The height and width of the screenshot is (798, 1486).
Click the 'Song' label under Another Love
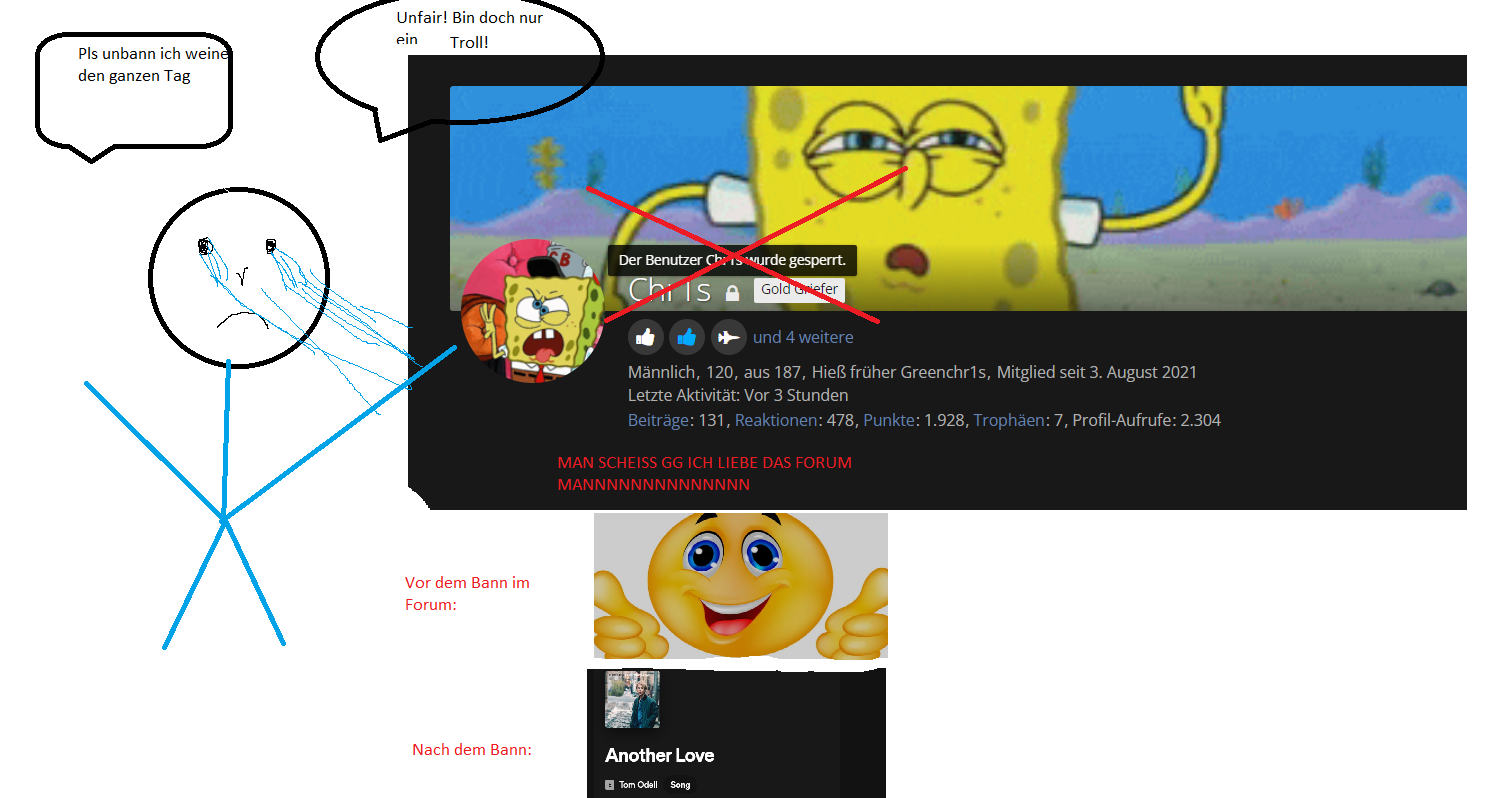(680, 785)
